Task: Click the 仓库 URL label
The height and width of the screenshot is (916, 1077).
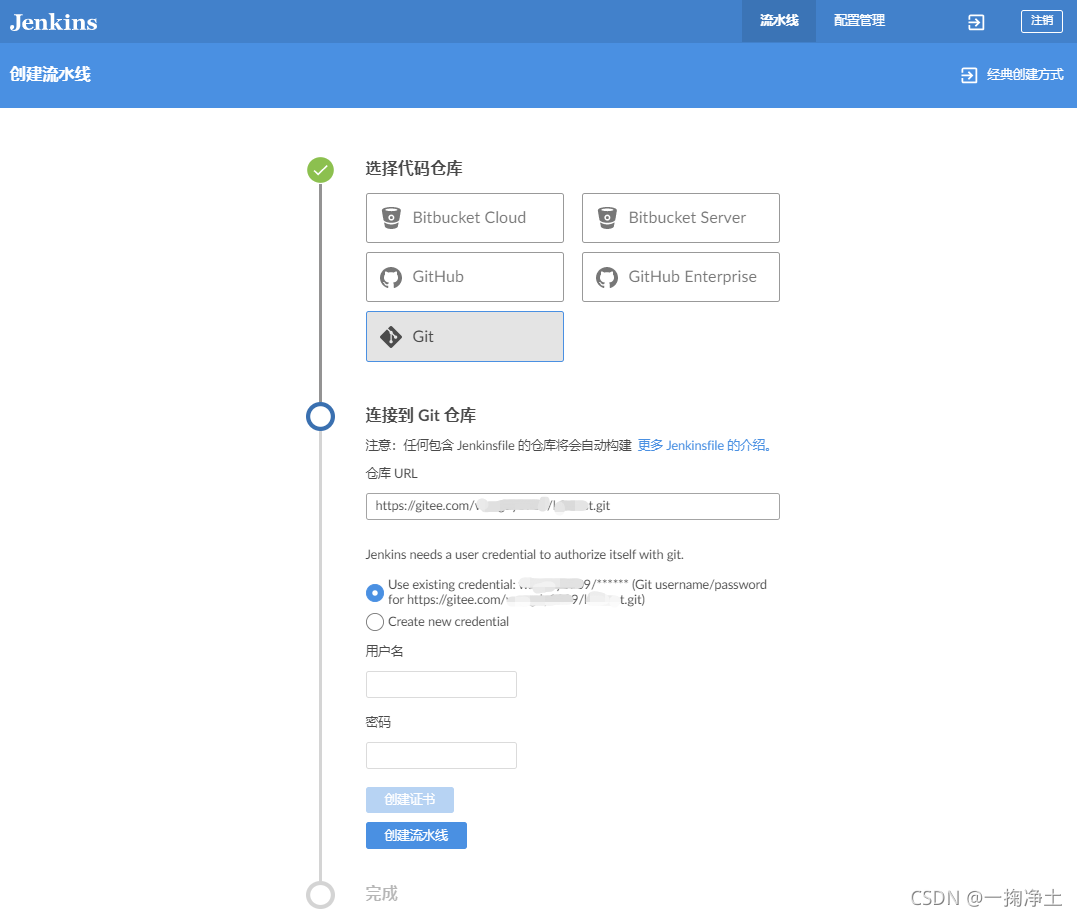Action: pyautogui.click(x=392, y=473)
